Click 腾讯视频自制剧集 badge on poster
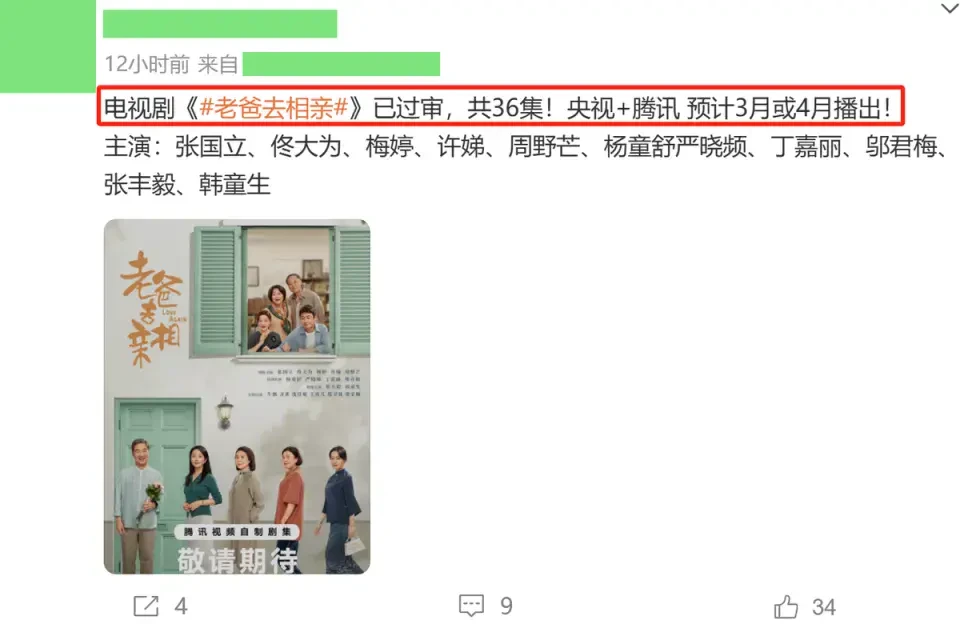This screenshot has height=624, width=960. pos(238,532)
